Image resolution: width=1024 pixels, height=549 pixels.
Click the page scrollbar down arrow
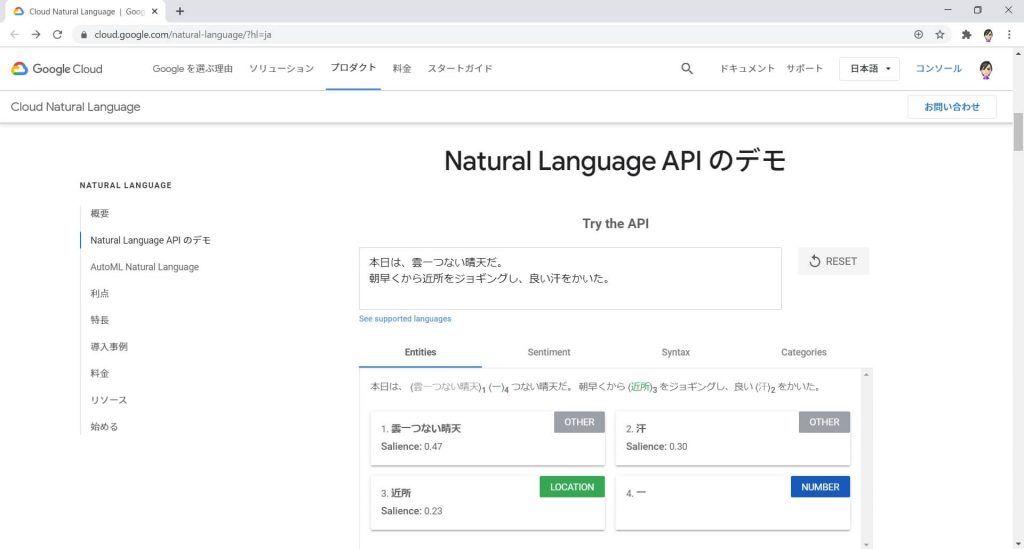click(1018, 544)
